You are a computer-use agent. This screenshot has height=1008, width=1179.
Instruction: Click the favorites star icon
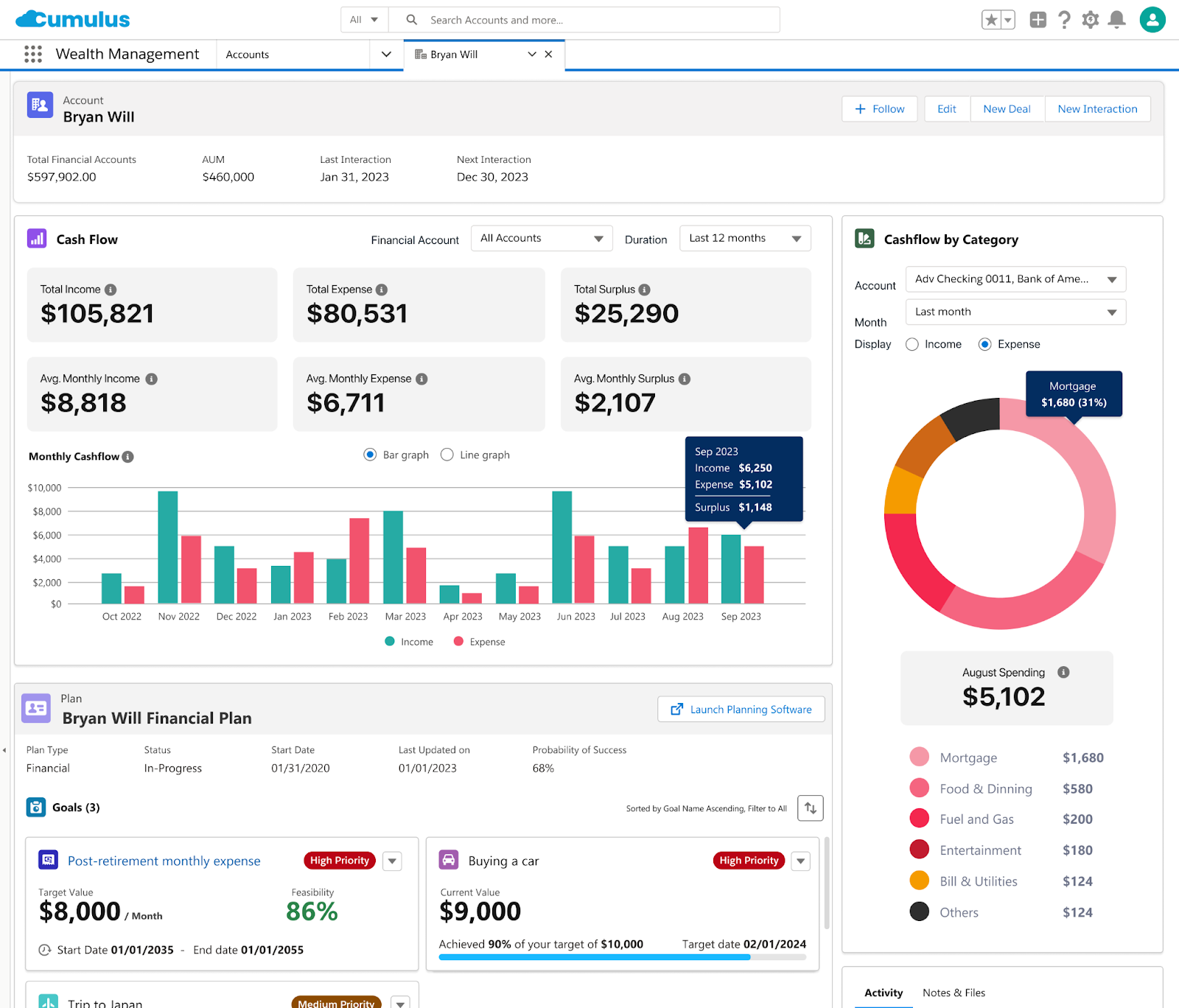click(x=991, y=20)
